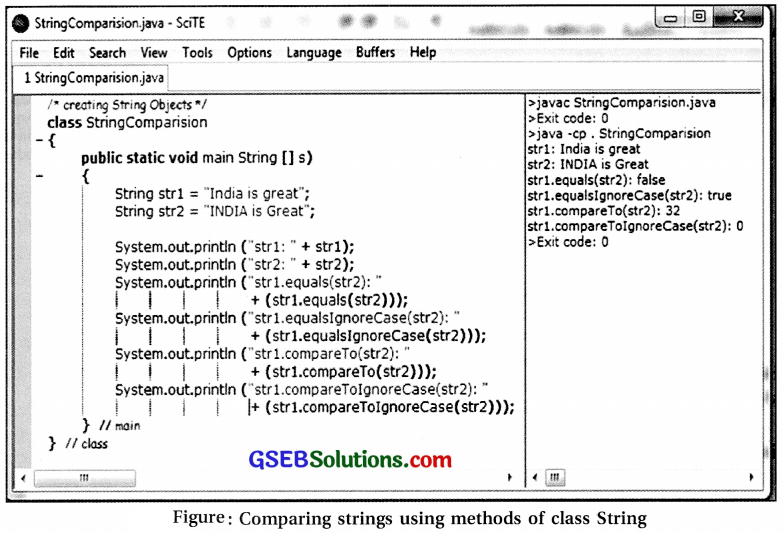The width and height of the screenshot is (783, 533).
Task: Click output line 'str1: India is great'
Action: coord(584,149)
